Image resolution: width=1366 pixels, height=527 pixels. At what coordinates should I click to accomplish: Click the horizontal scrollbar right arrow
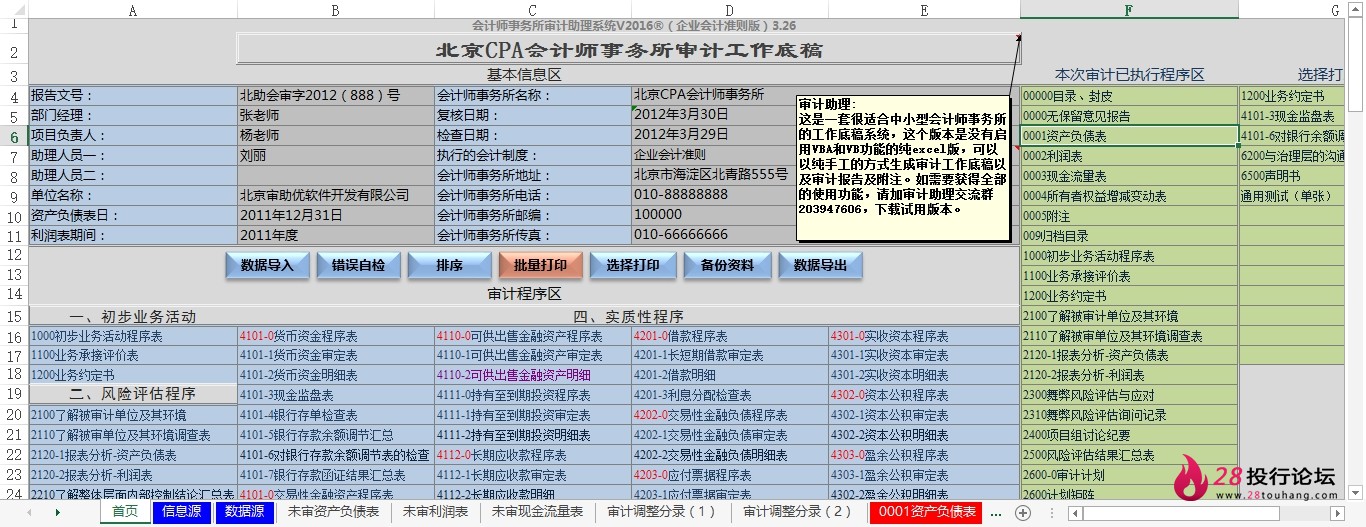(x=1338, y=512)
